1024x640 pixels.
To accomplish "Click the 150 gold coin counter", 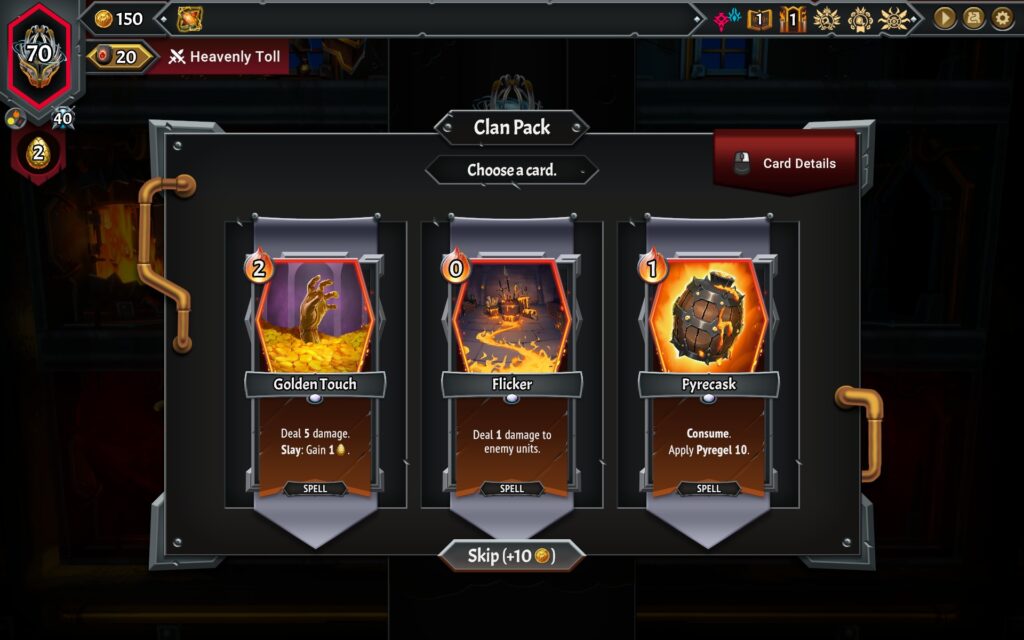I will click(119, 19).
